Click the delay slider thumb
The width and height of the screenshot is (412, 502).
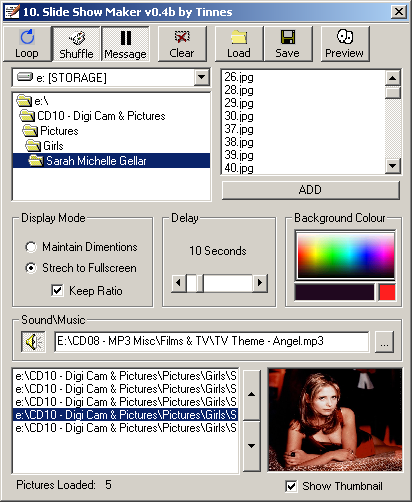[x=200, y=283]
